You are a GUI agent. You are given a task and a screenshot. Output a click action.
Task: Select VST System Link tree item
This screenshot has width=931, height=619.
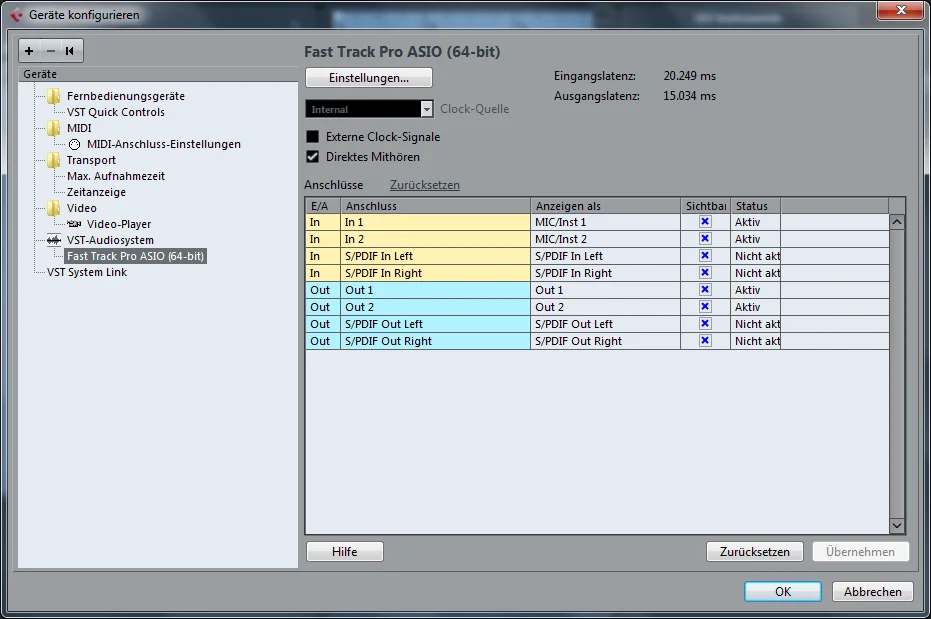[87, 272]
